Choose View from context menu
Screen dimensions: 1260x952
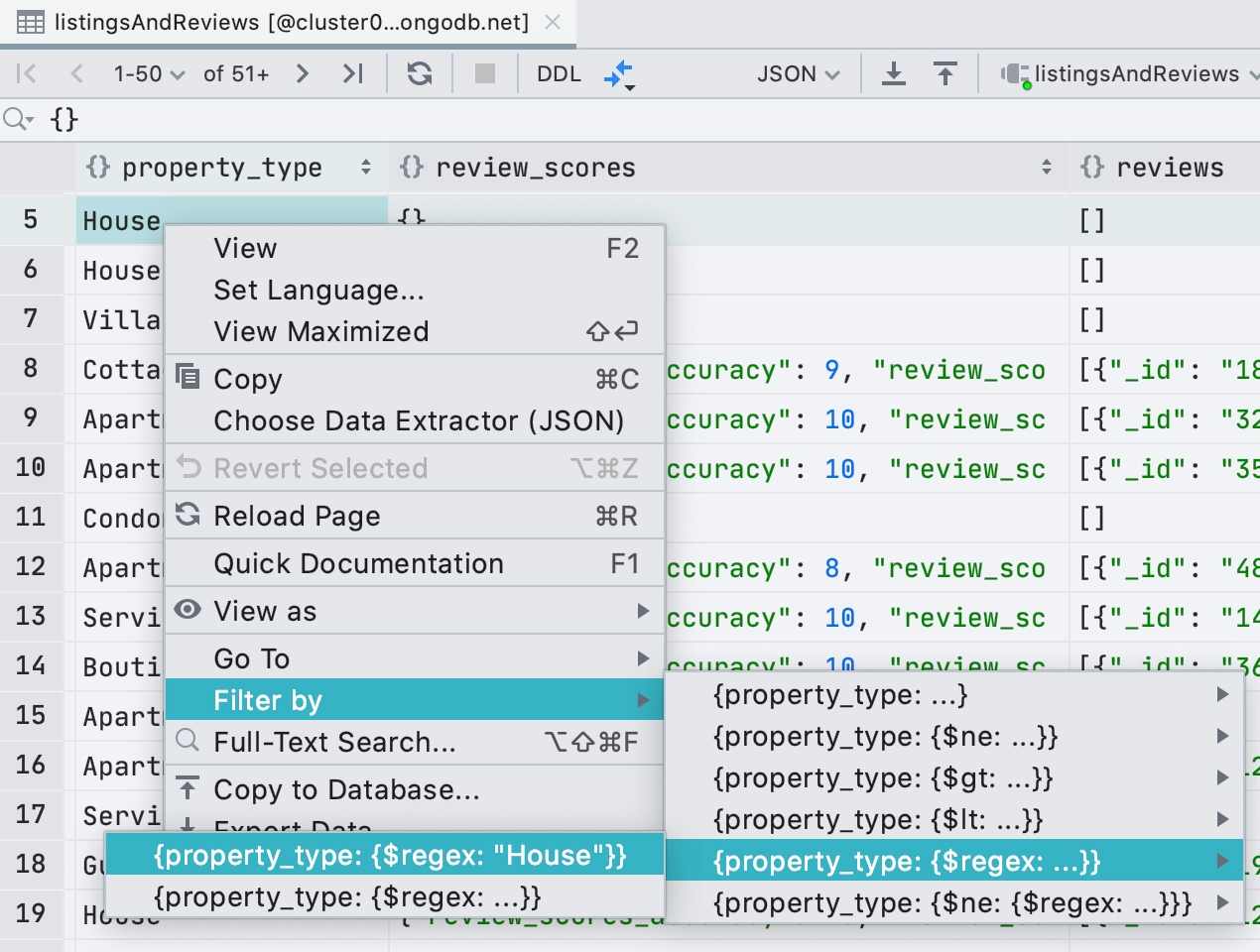[x=415, y=249]
